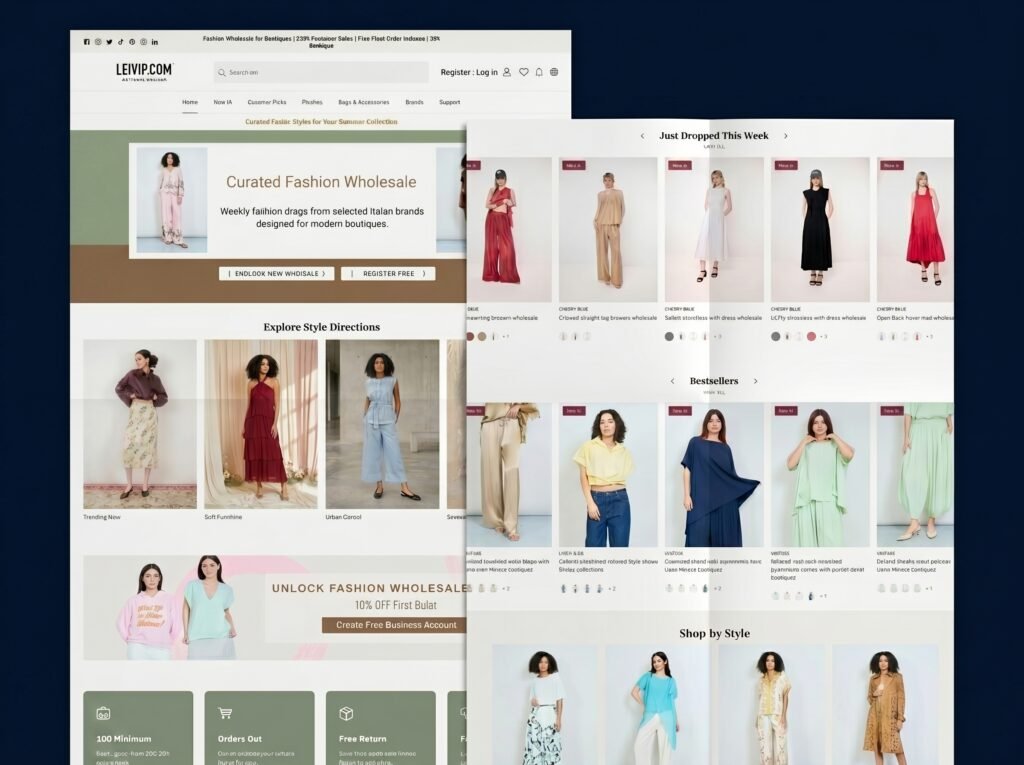Click the 'Crlowed straight tag browers wholesale' title
1024x765 pixels.
(608, 318)
